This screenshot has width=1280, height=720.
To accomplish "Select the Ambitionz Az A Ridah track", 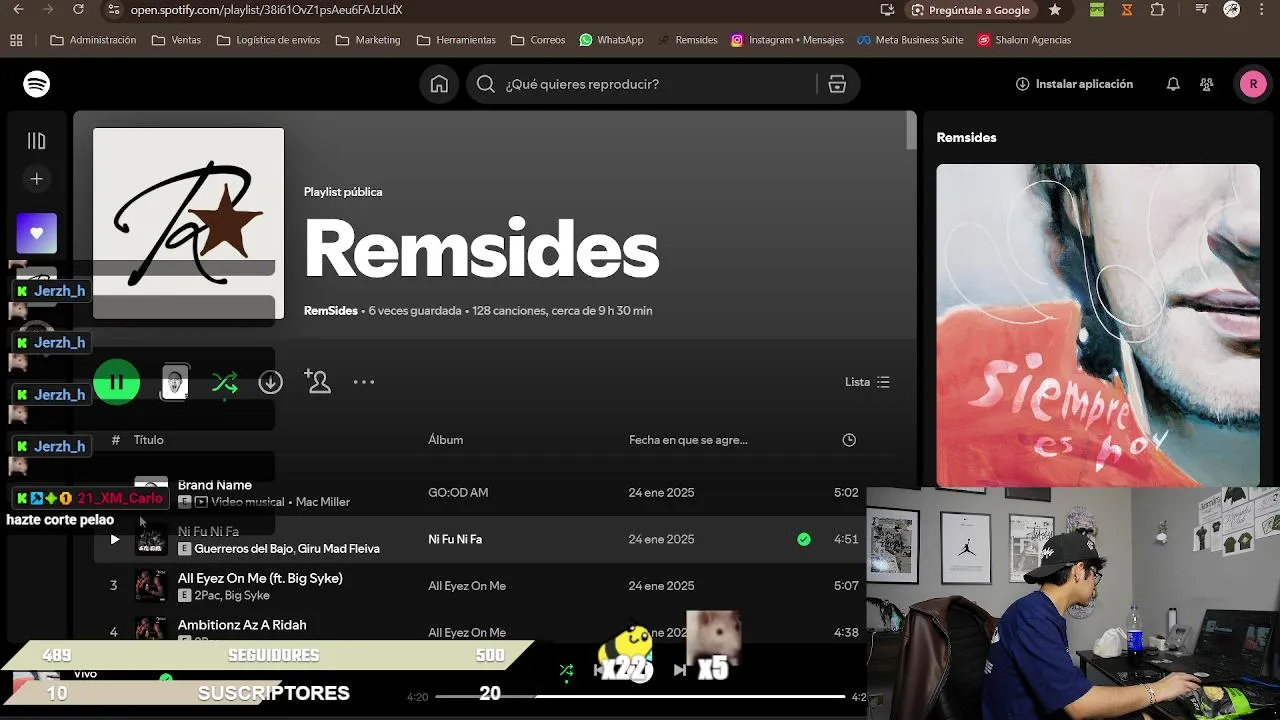I will [x=242, y=625].
